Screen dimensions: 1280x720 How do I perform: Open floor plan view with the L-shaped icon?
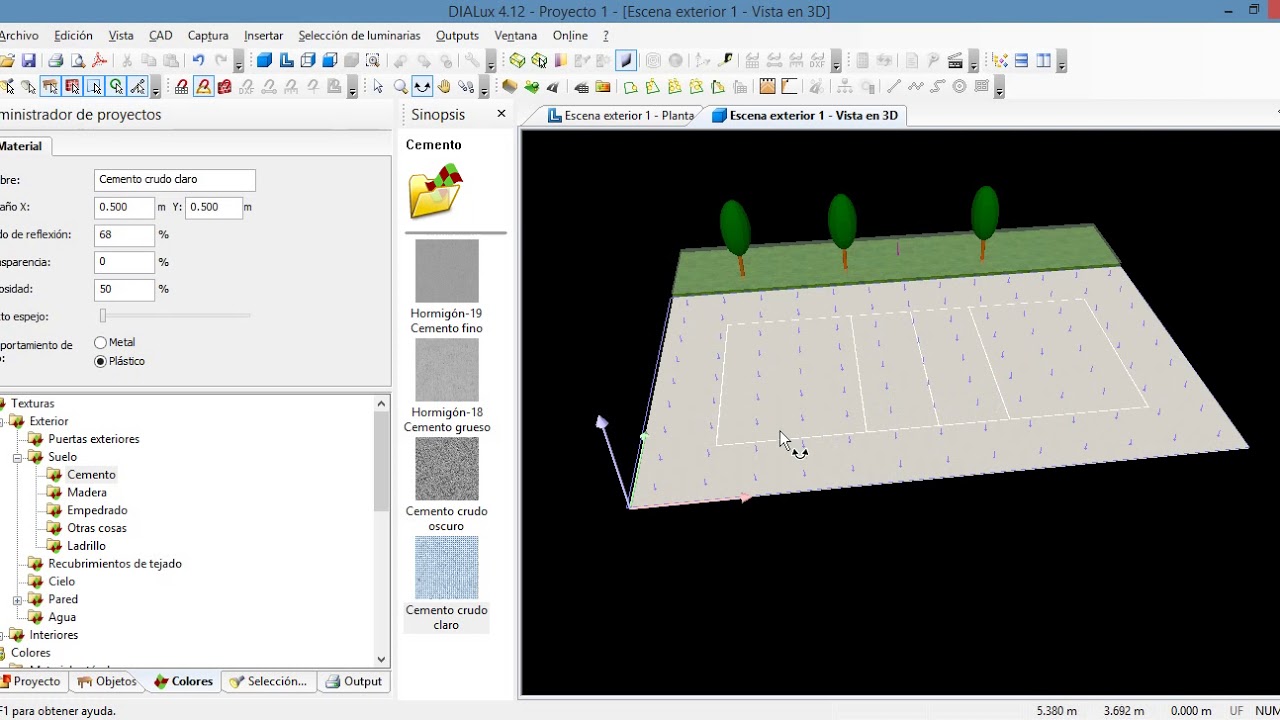pyautogui.click(x=286, y=61)
